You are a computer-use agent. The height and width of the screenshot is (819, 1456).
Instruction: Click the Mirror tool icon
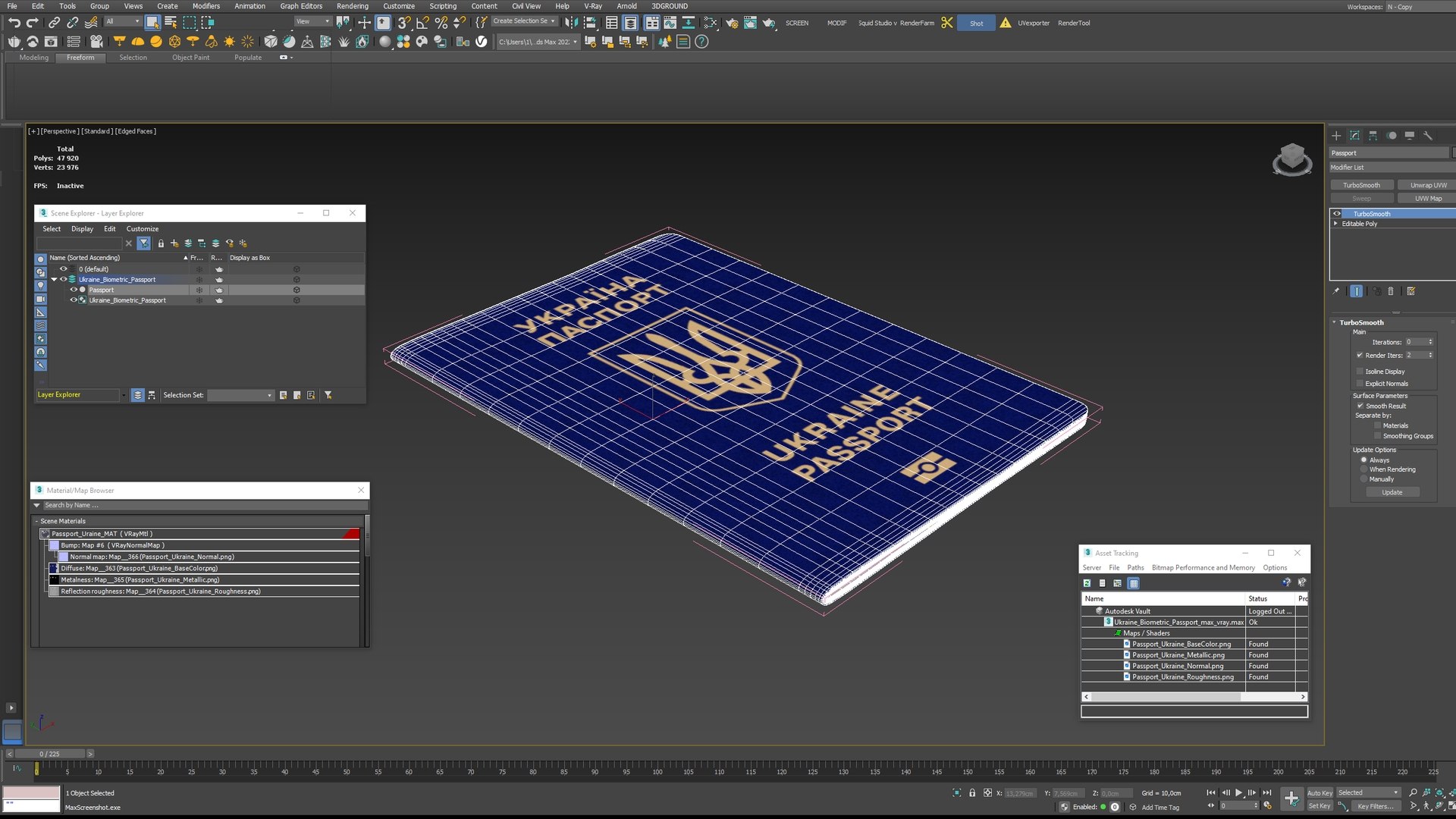click(x=571, y=23)
